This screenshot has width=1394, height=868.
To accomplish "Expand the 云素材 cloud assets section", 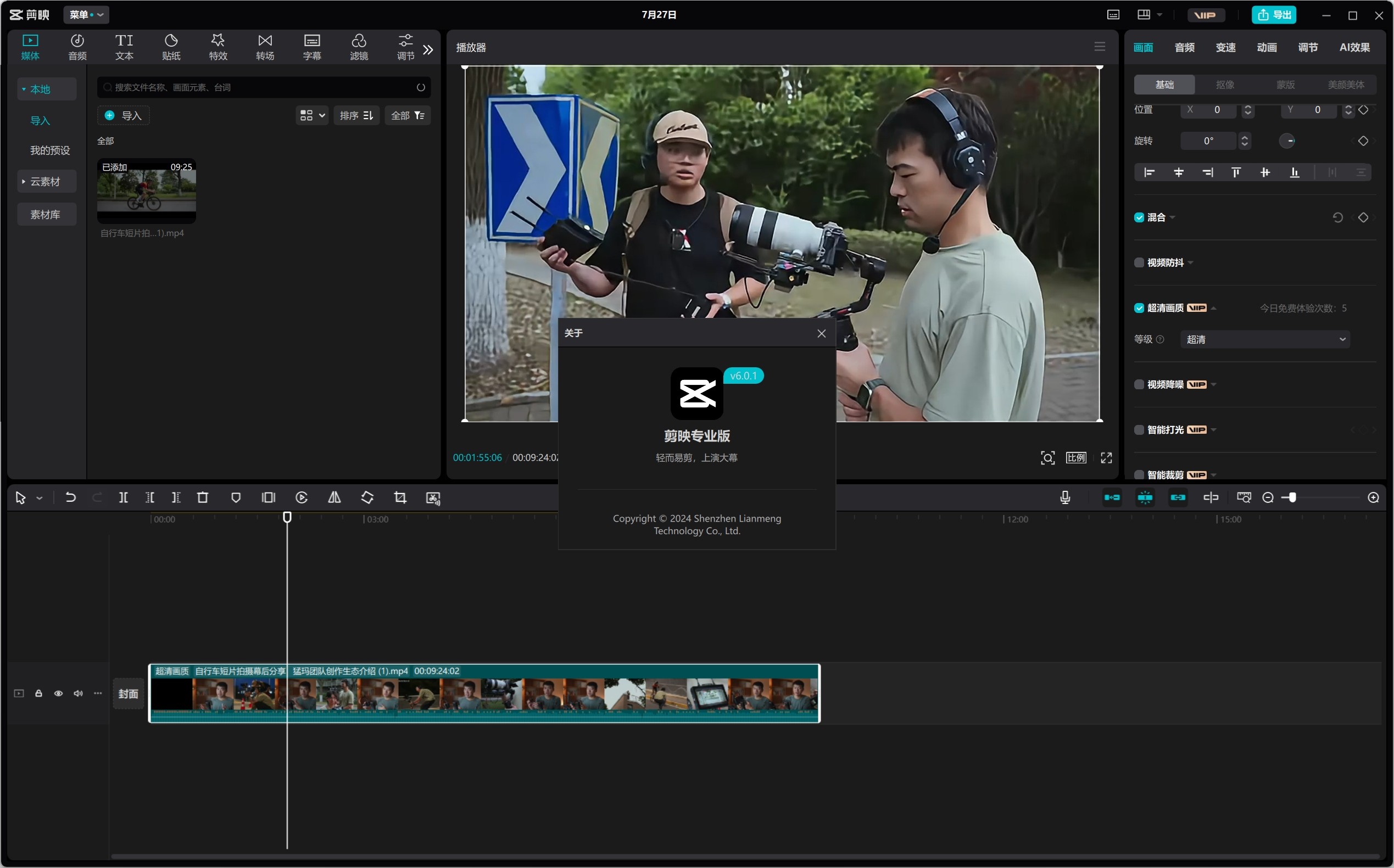I will coord(47,181).
